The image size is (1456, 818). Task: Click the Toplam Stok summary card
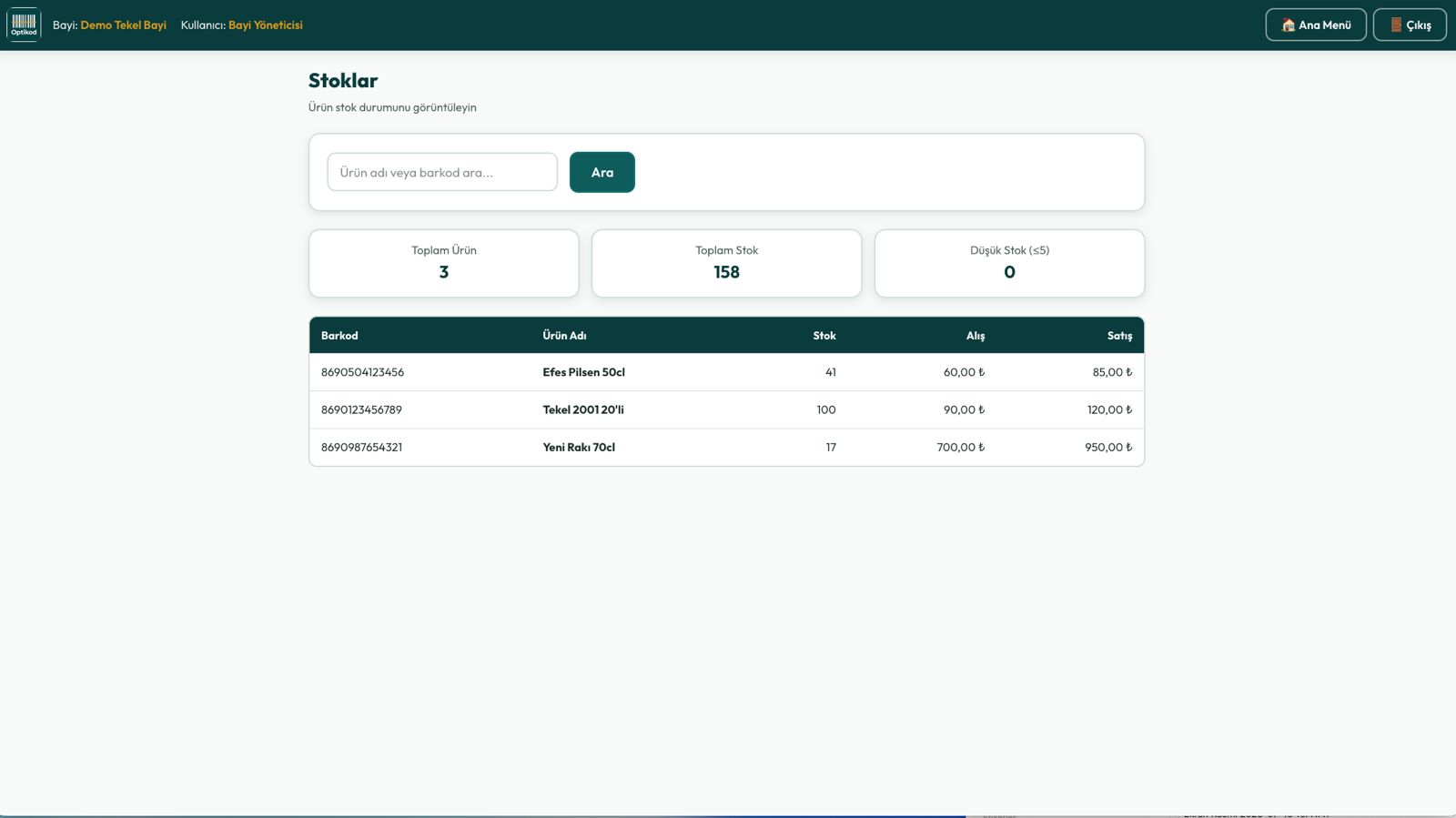726,263
